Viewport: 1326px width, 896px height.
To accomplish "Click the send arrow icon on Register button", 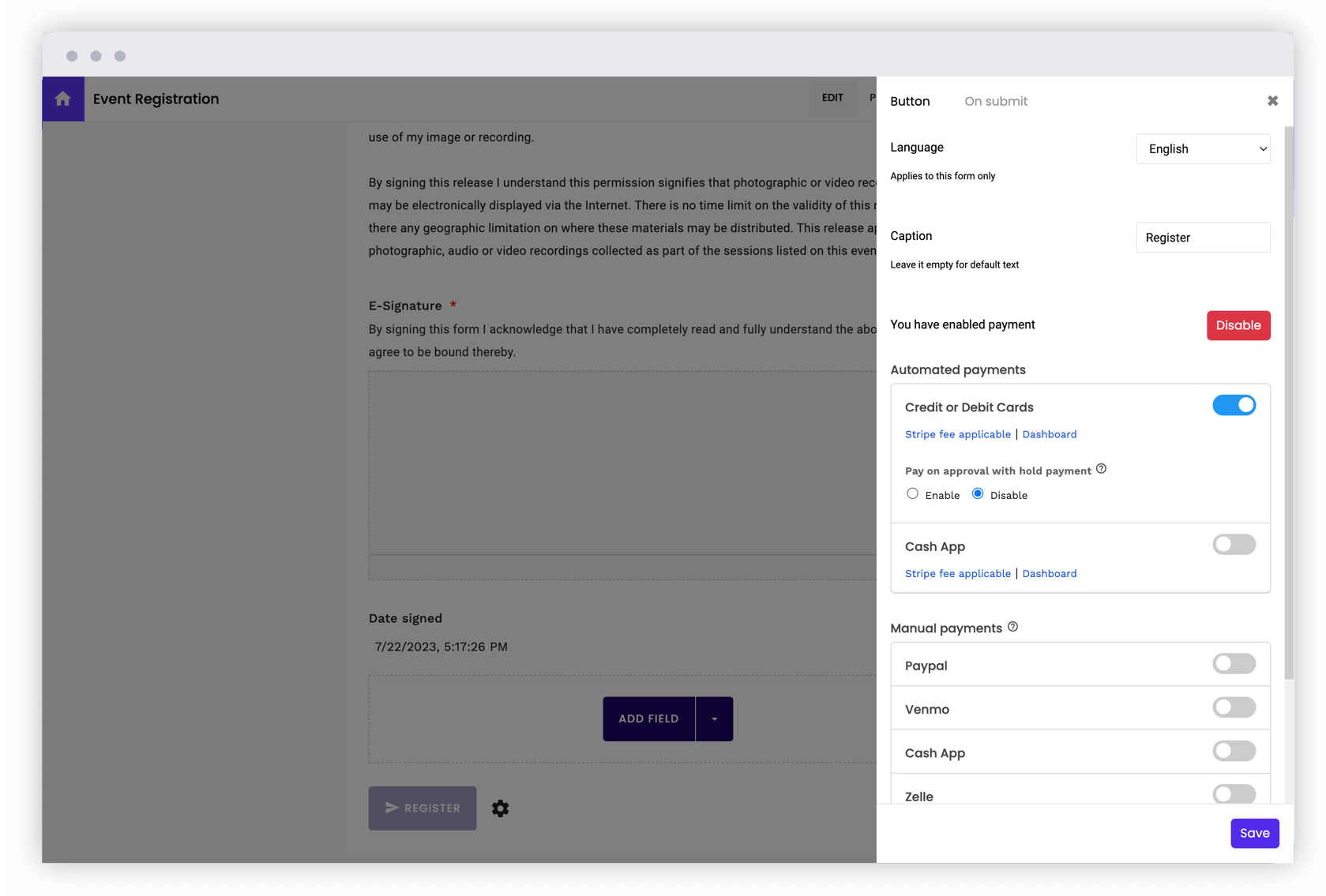I will [x=393, y=808].
